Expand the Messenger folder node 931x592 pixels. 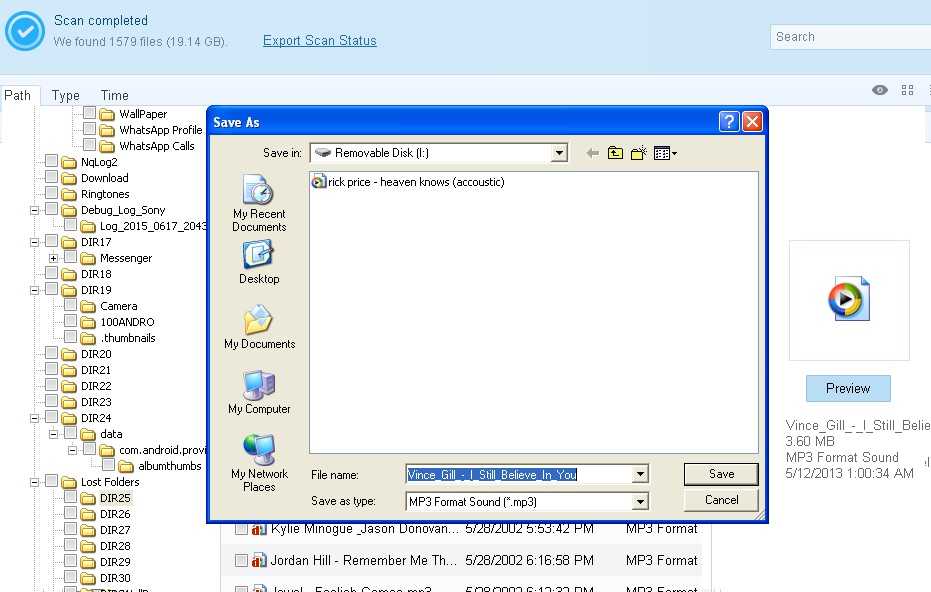(x=53, y=258)
